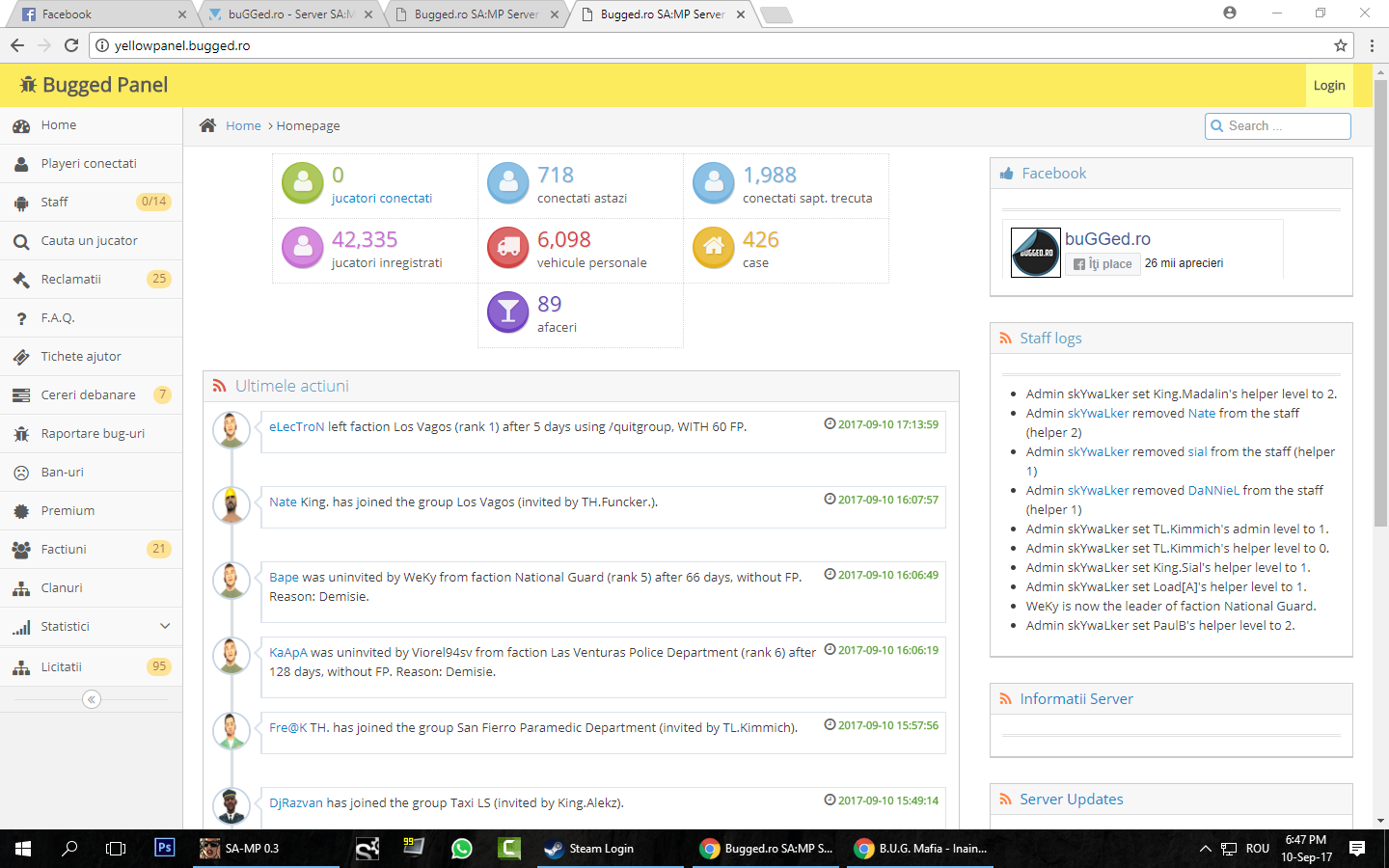Screen dimensions: 1389x868
Task: Open DjRazvan player profile link
Action: click(296, 803)
